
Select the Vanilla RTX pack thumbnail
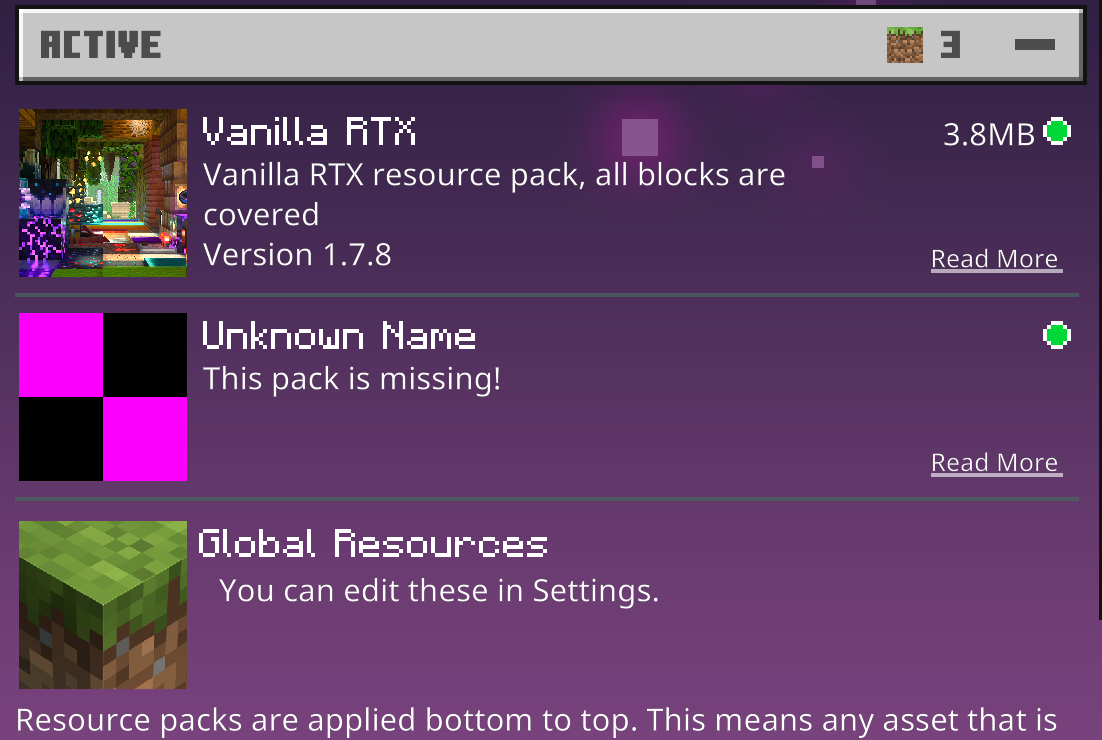click(103, 193)
